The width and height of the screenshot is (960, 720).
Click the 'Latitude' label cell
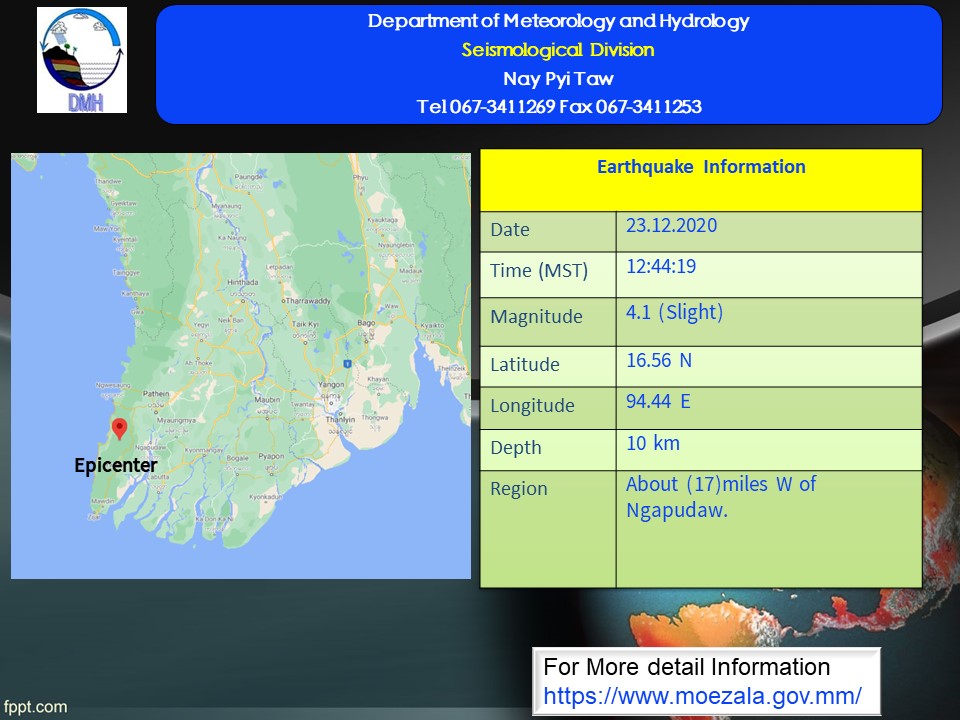[x=548, y=366]
